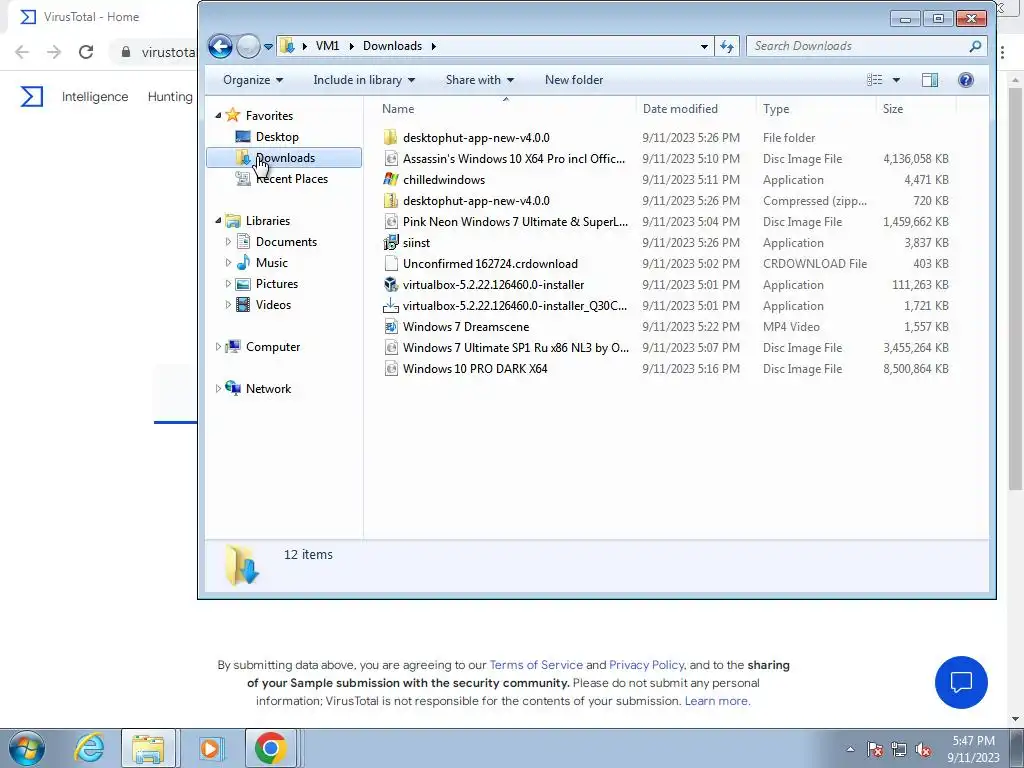This screenshot has width=1024, height=768.
Task: Select Windows 7 Dreamscene video icon
Action: click(391, 327)
